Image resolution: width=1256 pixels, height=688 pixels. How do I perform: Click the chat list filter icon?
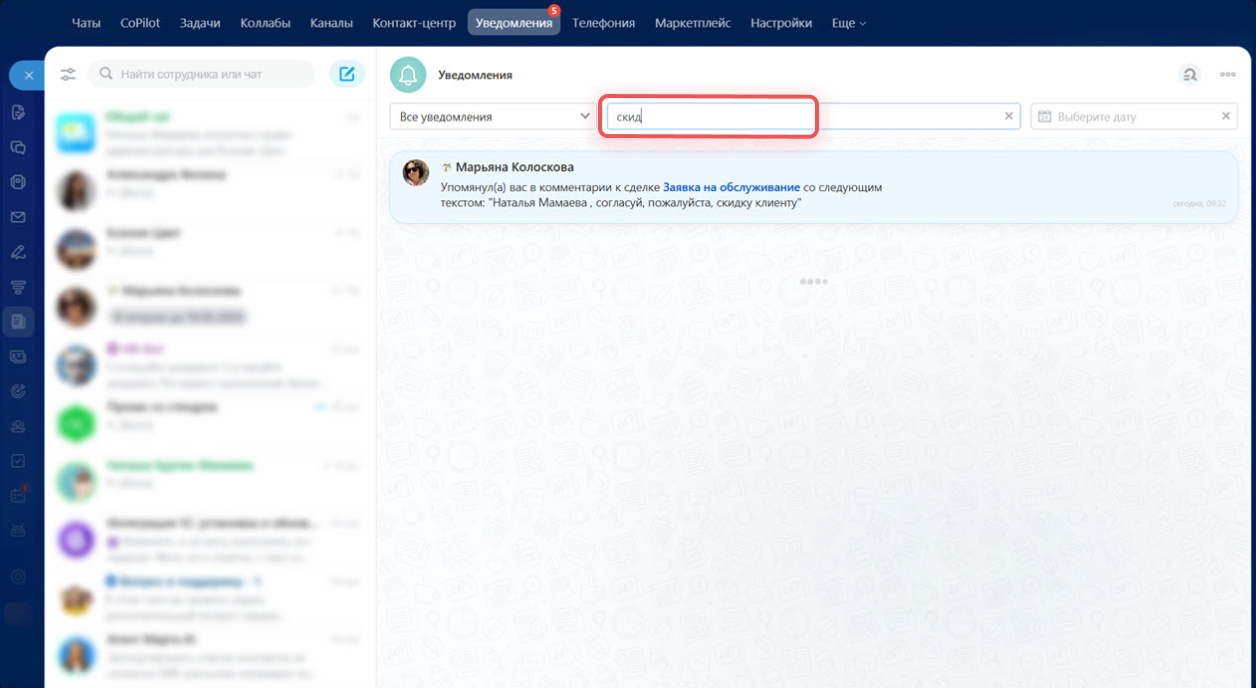point(68,74)
